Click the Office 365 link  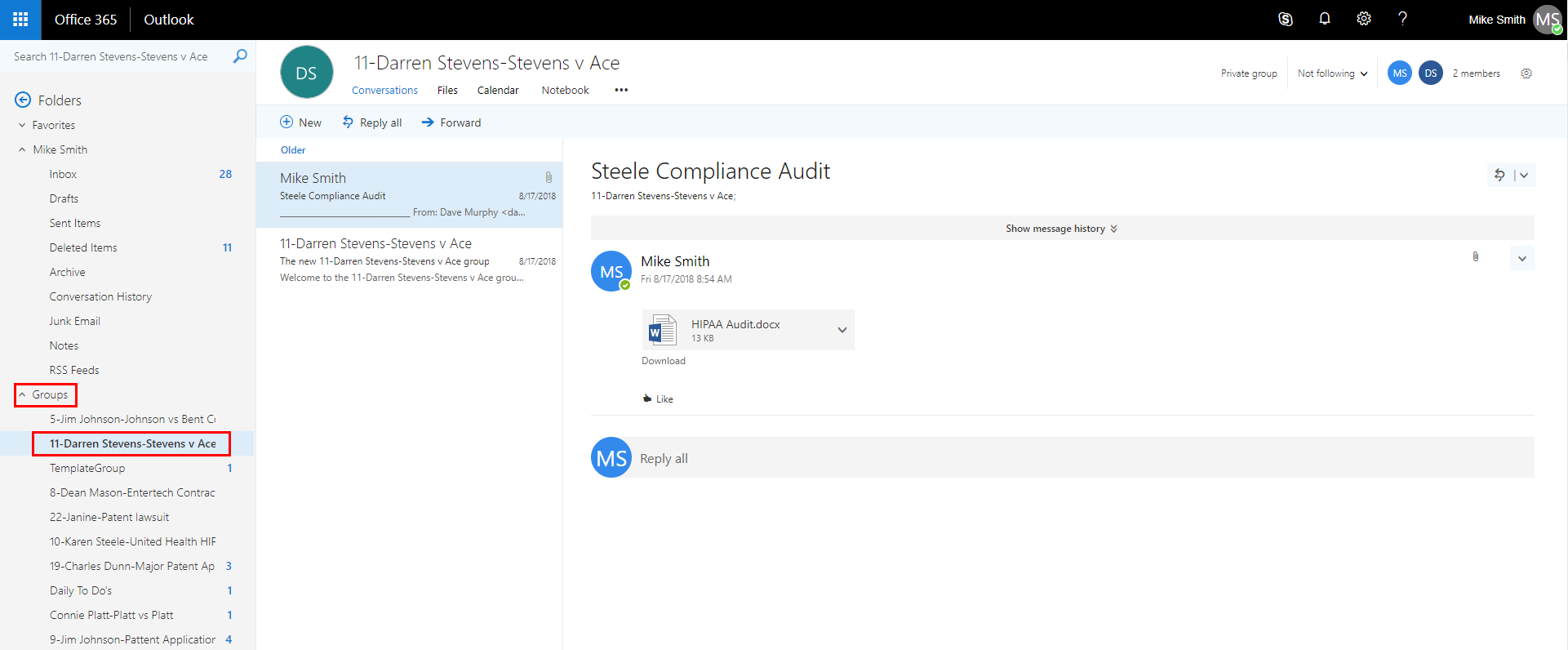point(86,20)
